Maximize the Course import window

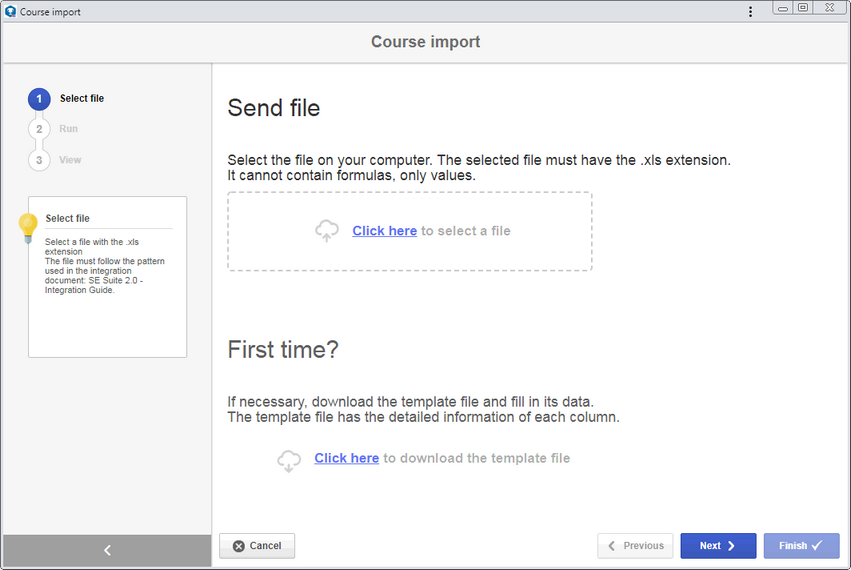point(803,8)
